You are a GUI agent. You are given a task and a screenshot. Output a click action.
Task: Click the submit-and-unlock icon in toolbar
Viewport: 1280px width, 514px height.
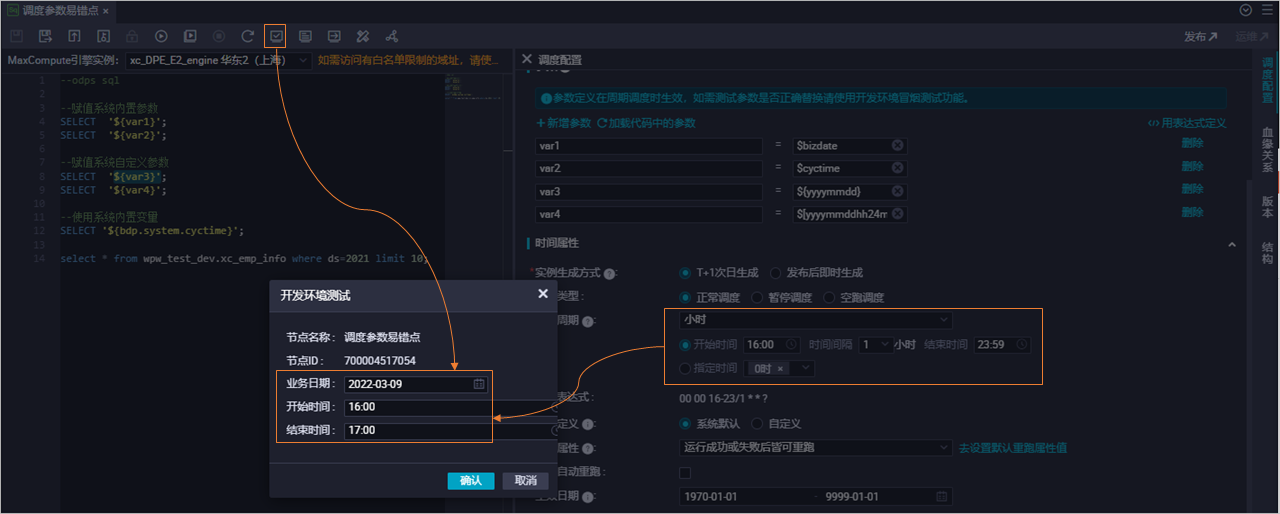coord(103,36)
